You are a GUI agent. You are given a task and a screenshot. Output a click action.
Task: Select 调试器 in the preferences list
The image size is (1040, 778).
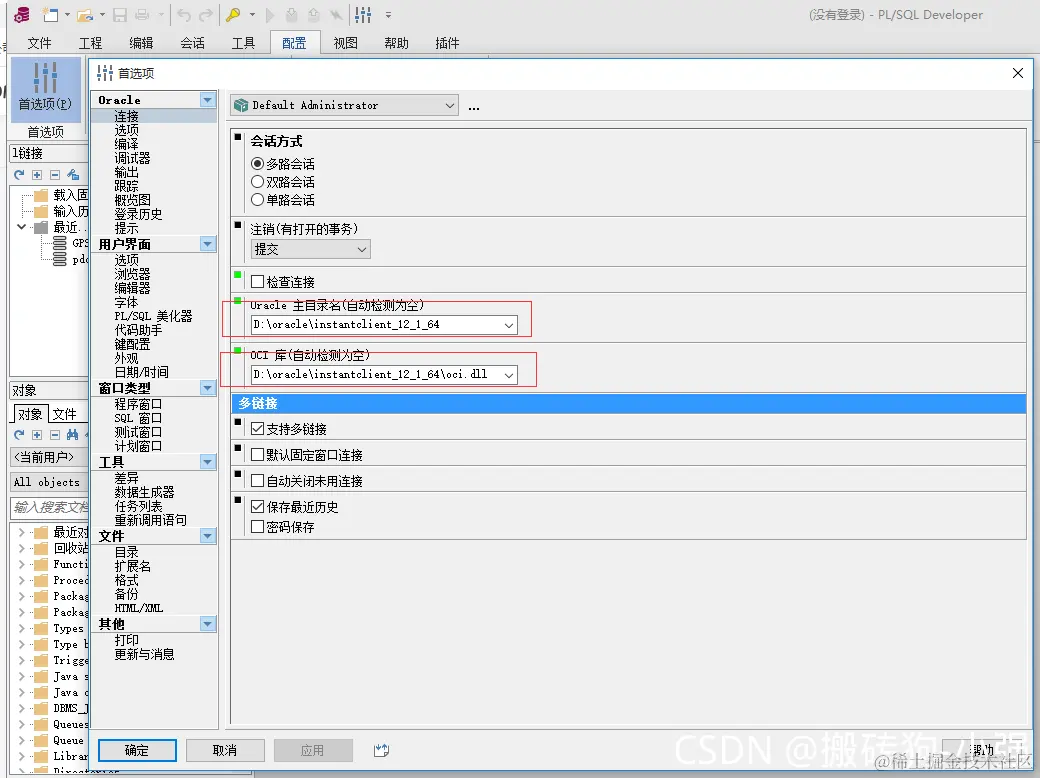(x=132, y=158)
